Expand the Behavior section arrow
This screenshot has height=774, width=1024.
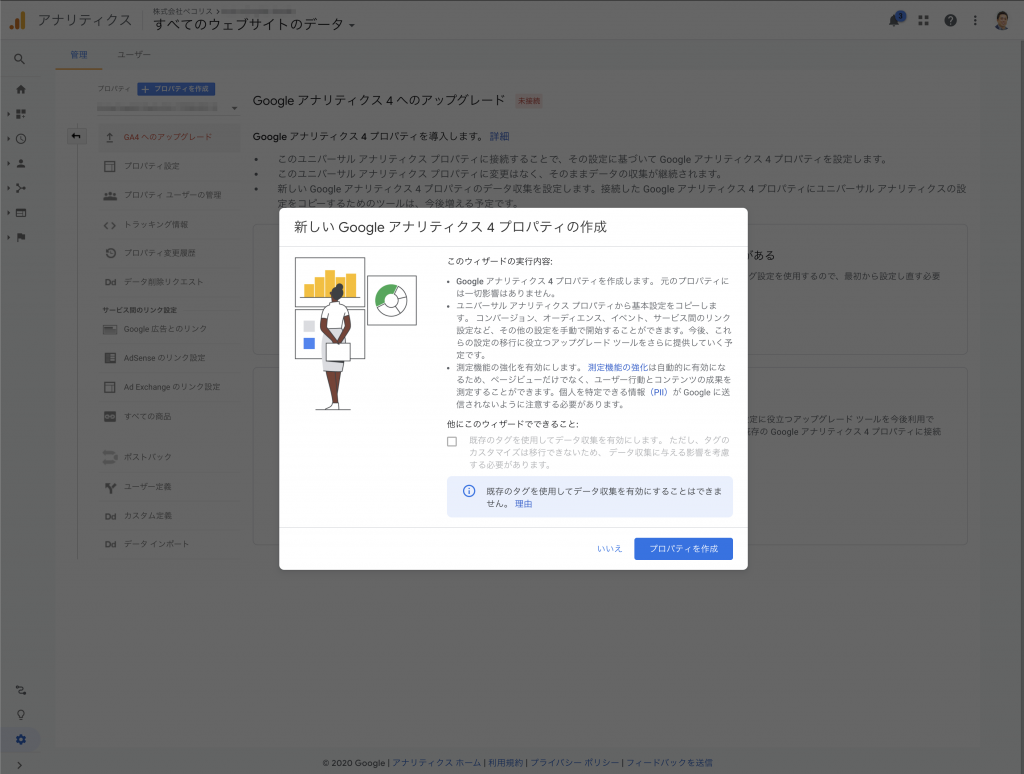click(x=8, y=213)
